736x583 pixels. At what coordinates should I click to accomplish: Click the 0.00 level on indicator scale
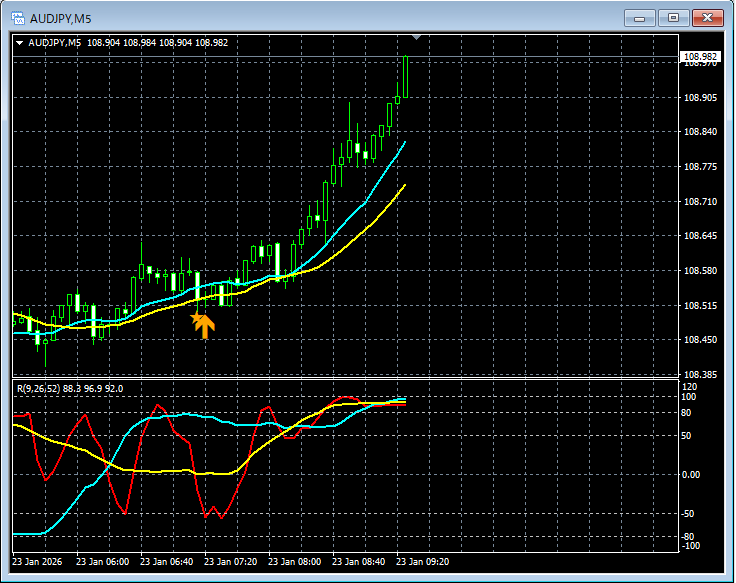690,475
